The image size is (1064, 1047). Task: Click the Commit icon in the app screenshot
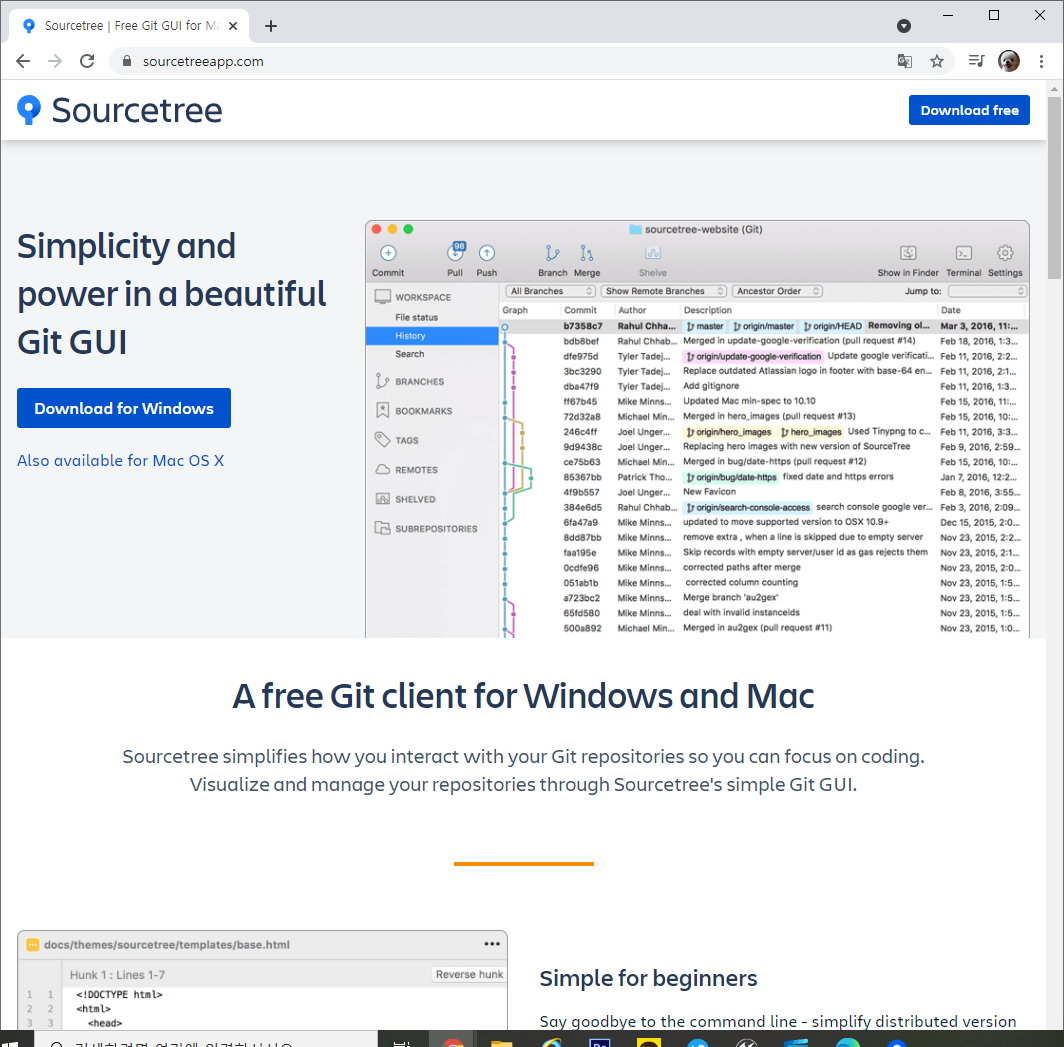pos(388,253)
